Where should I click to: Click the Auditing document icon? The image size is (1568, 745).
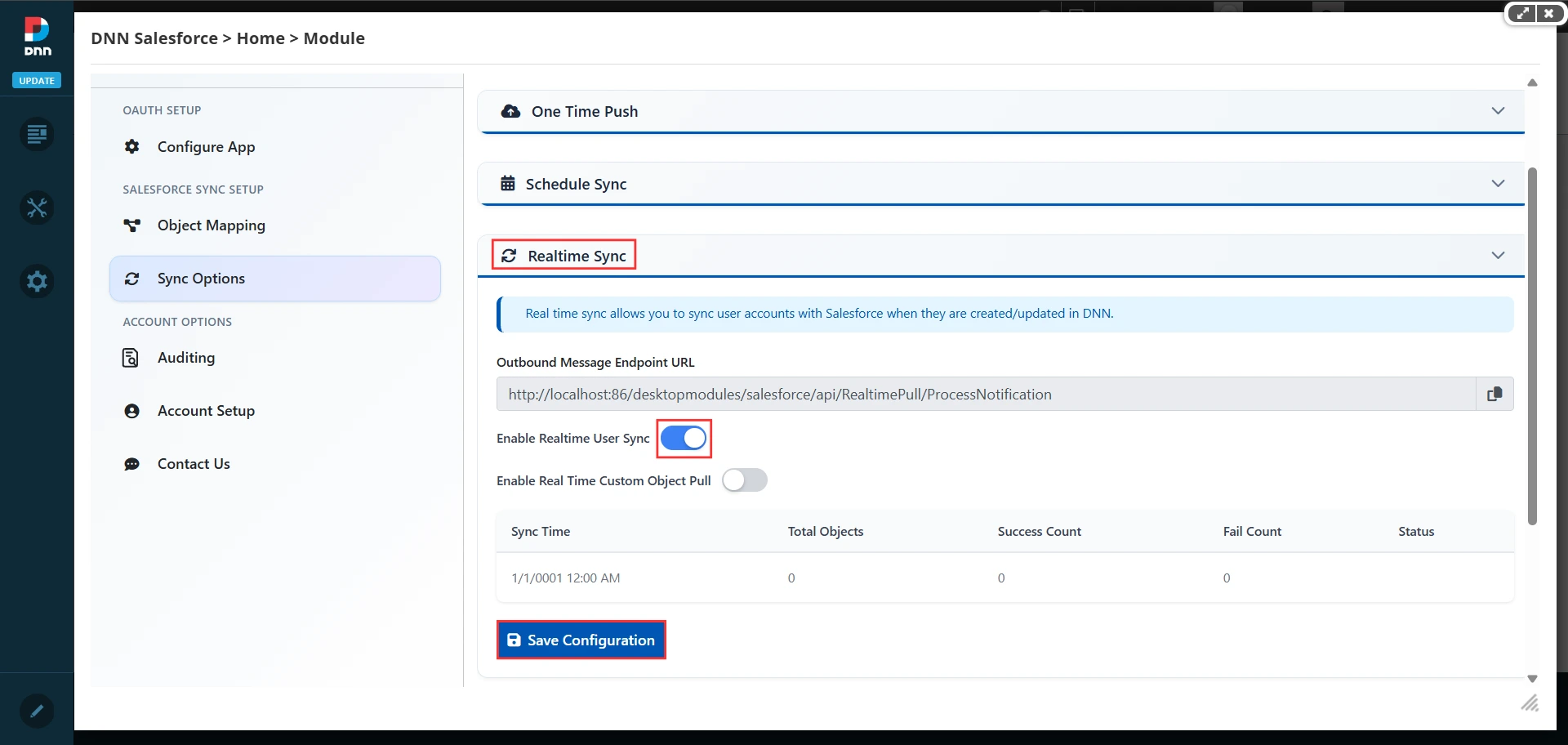coord(131,358)
